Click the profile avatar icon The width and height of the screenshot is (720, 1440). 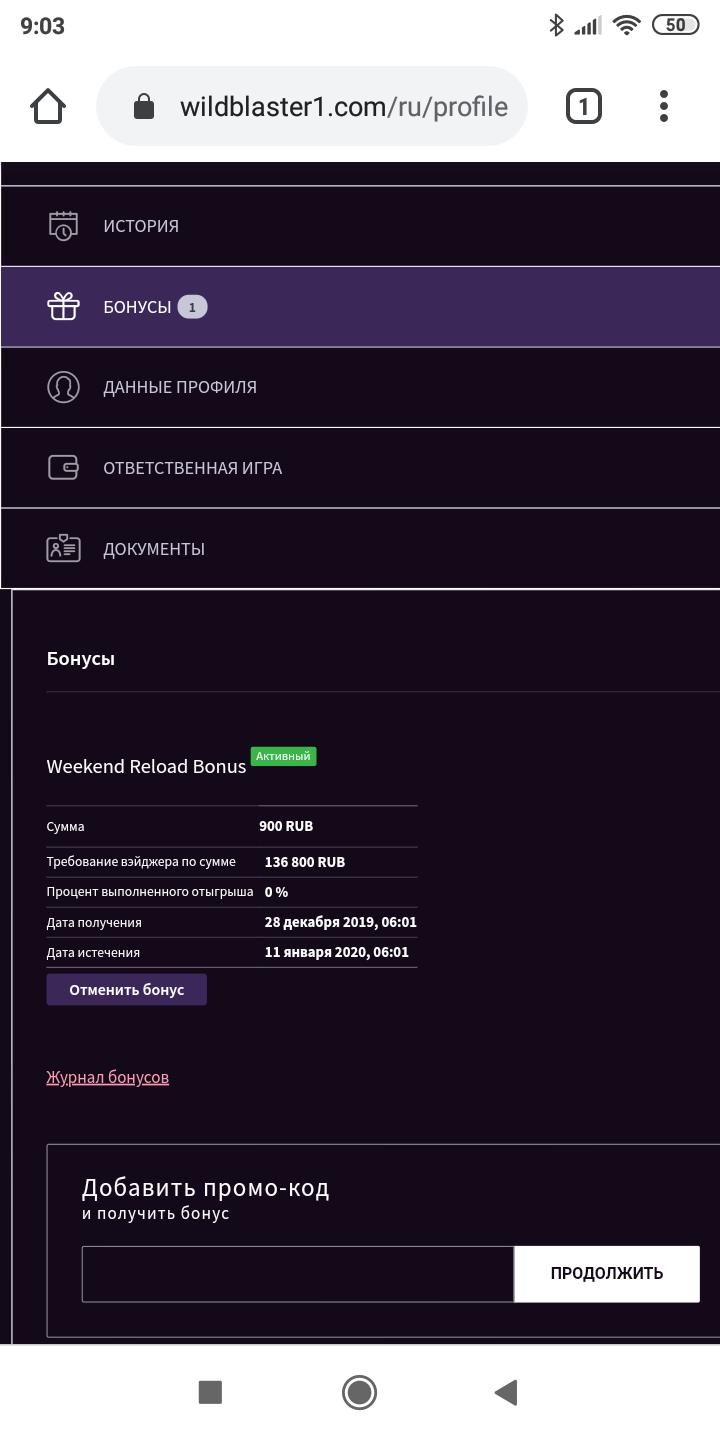(63, 387)
